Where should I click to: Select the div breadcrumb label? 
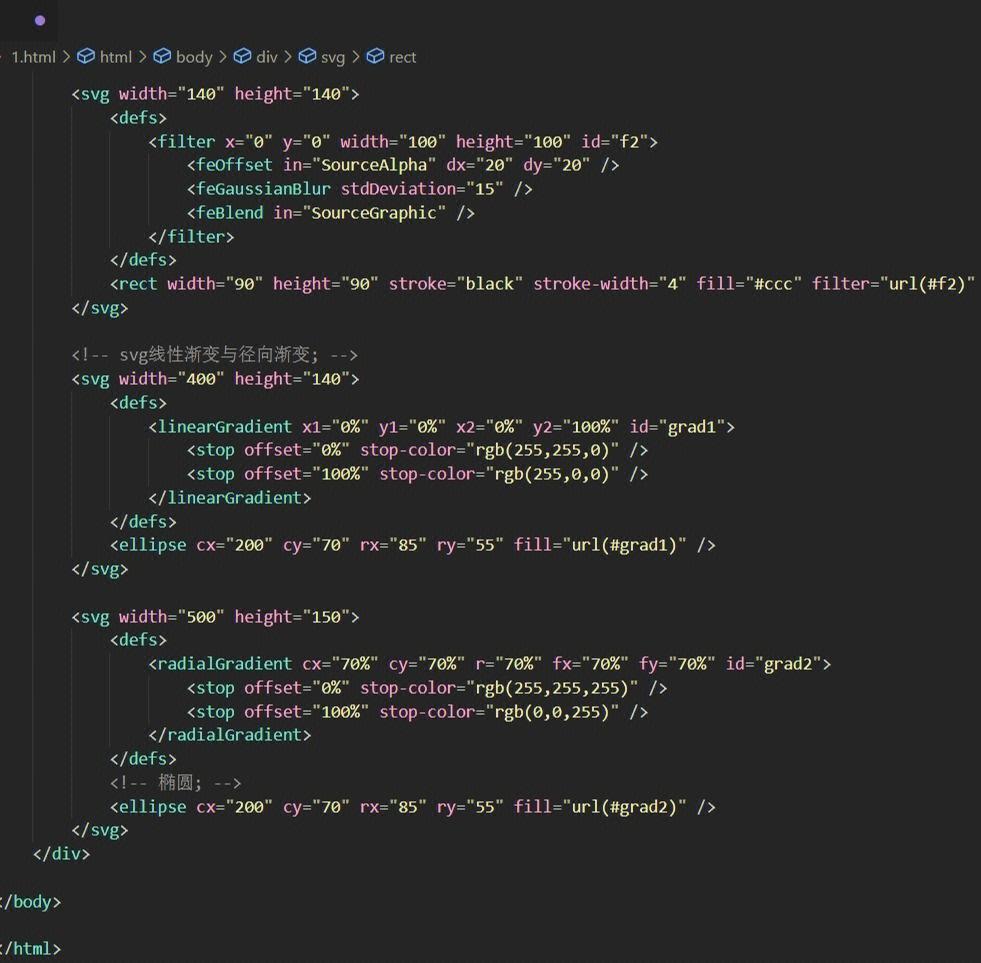click(x=267, y=57)
